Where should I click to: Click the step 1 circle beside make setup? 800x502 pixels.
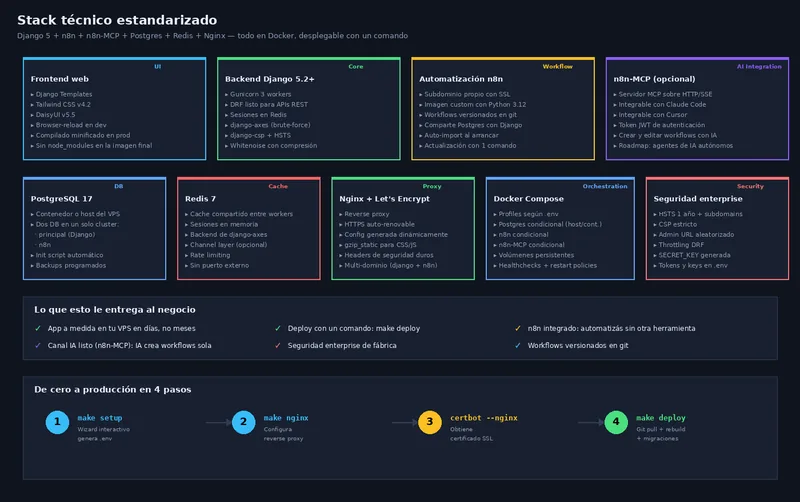[57, 422]
